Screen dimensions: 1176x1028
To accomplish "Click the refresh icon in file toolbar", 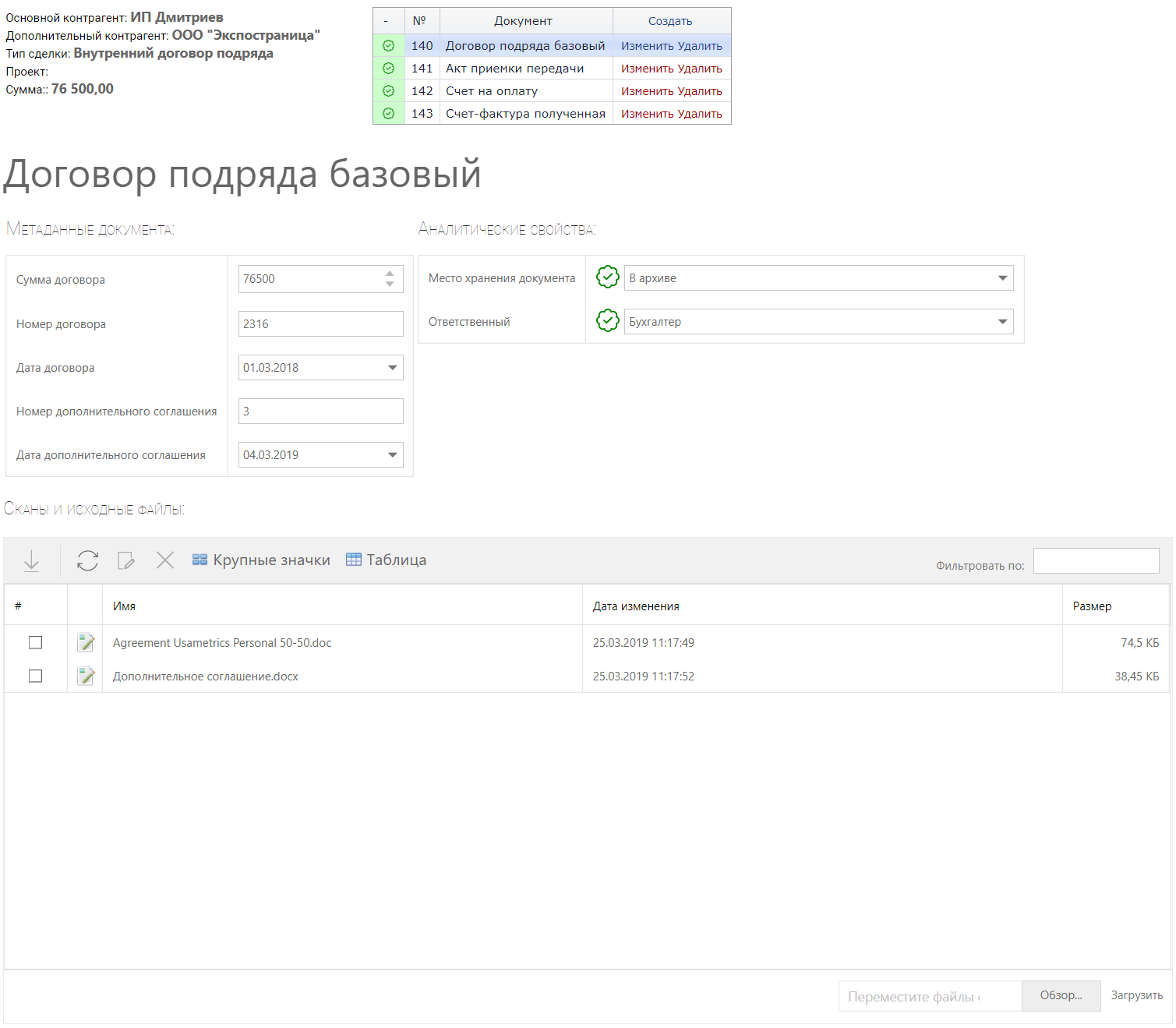I will [x=87, y=560].
